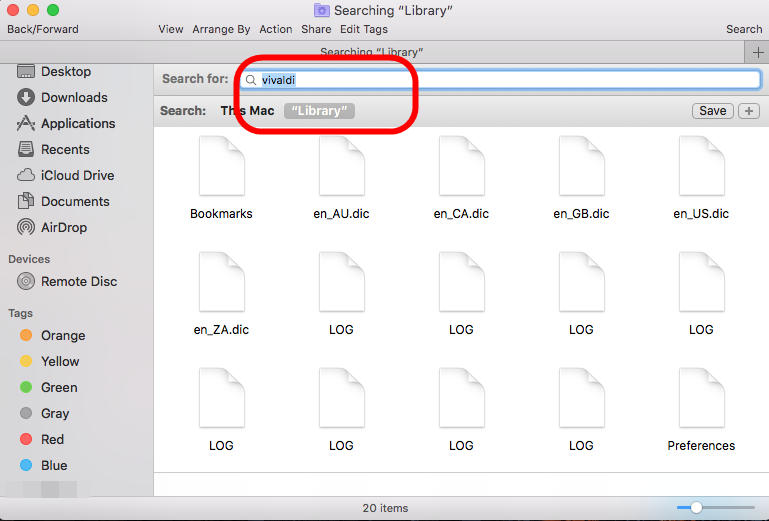Select Remote Disc under Devices
This screenshot has width=769, height=521.
coord(78,281)
